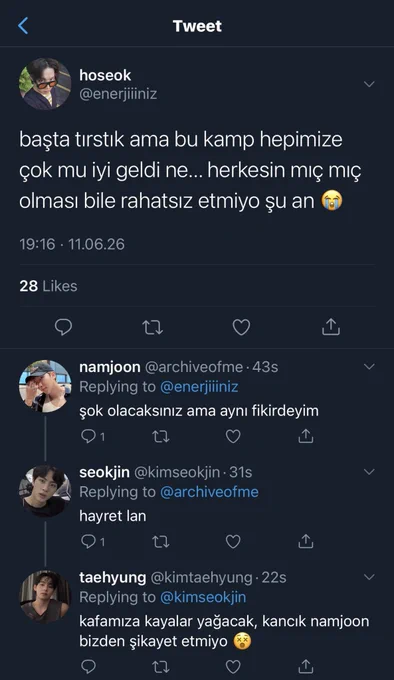The image size is (394, 680).
Task: Open taehyung's profile avatar
Action: click(x=45, y=596)
